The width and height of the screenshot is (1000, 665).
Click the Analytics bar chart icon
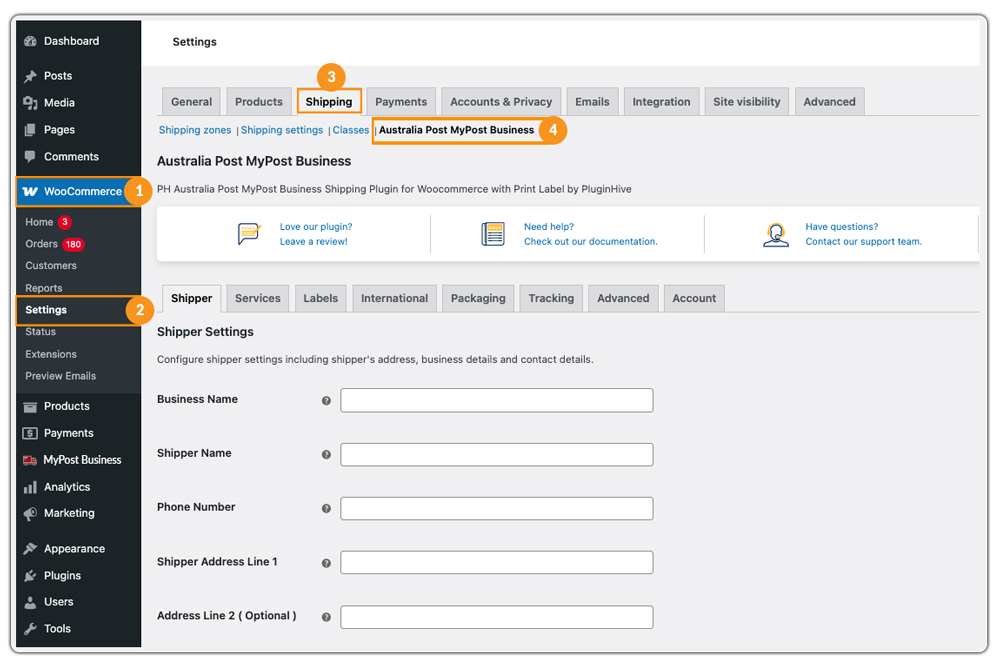pos(30,488)
